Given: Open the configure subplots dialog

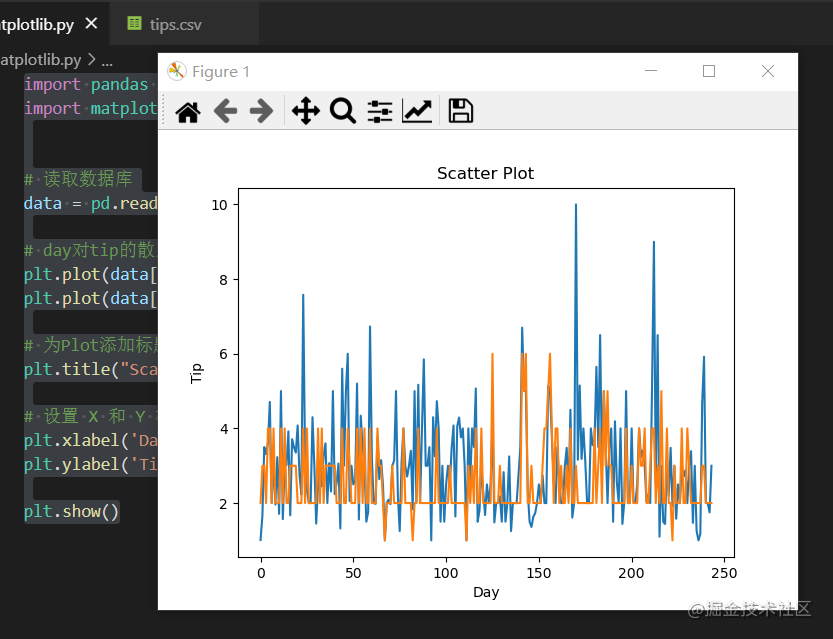Looking at the screenshot, I should 380,111.
